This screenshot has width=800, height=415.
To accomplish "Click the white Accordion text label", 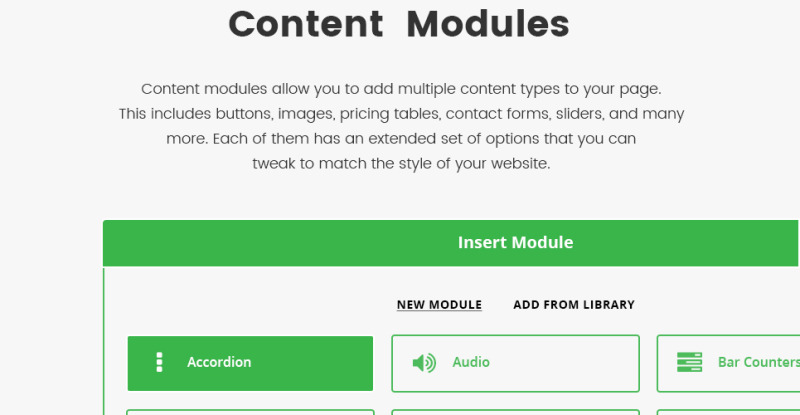I will [219, 362].
